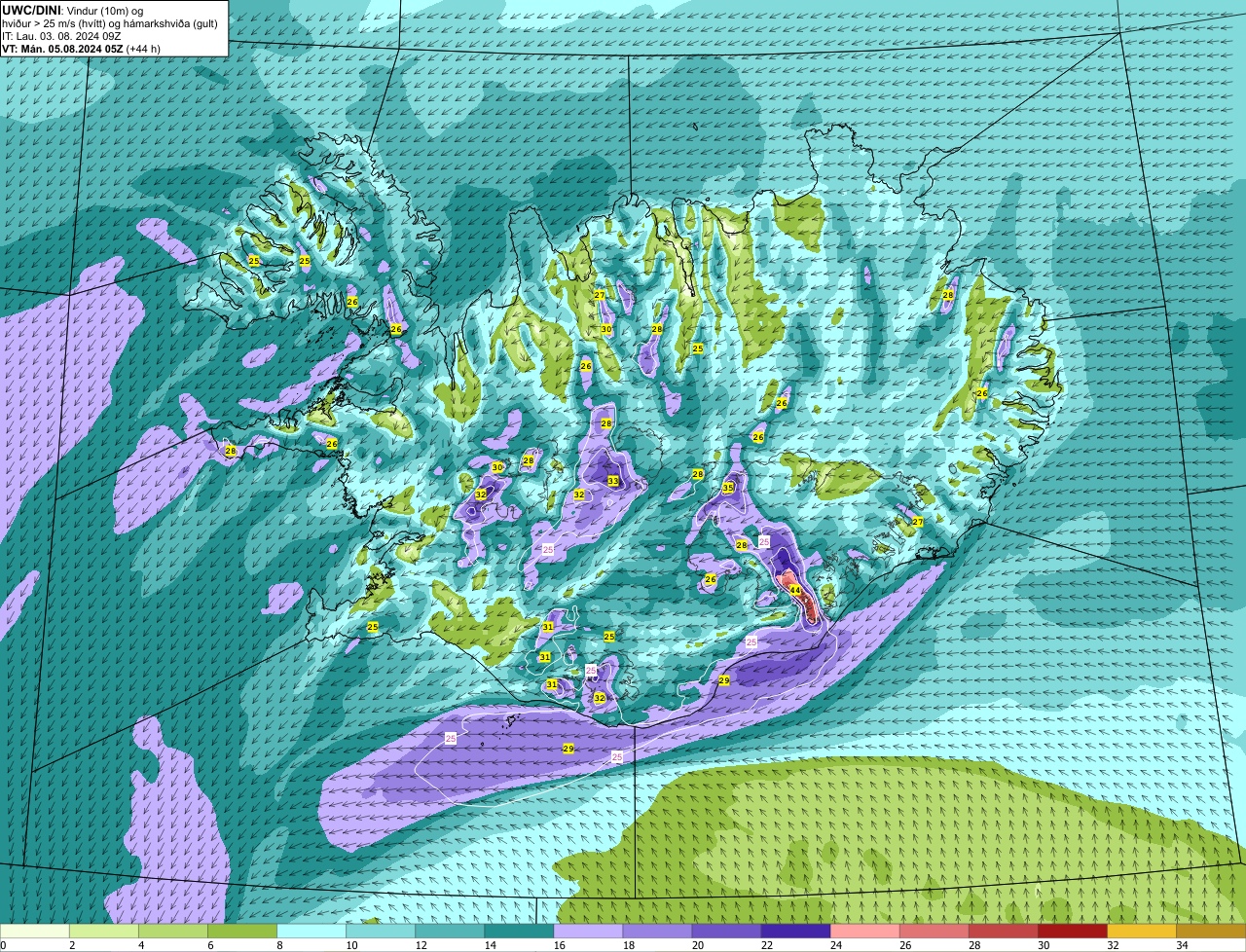This screenshot has width=1246, height=952.
Task: Select the dark indigo 22–24 m/s swatch
Action: [x=796, y=932]
